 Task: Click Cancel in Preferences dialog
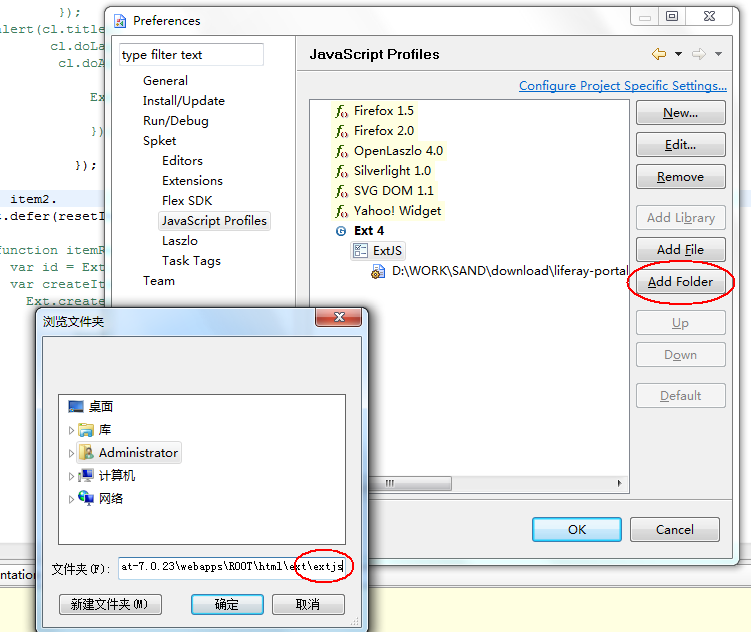tap(675, 530)
